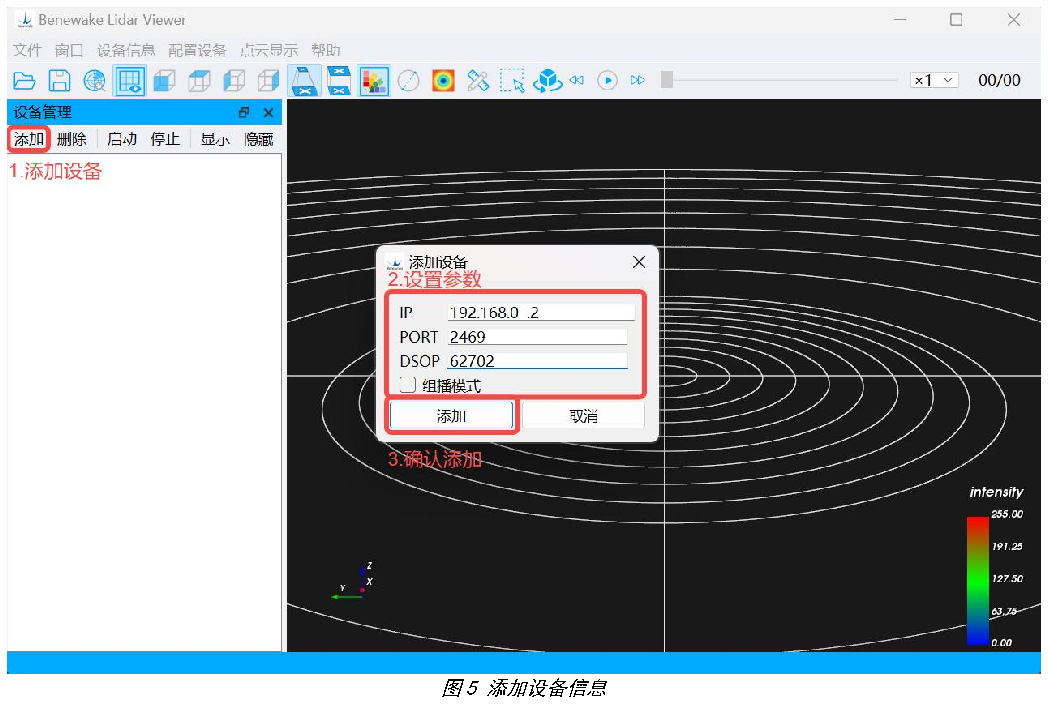Viewport: 1048px width, 706px height.
Task: Click the save disk icon
Action: point(59,81)
